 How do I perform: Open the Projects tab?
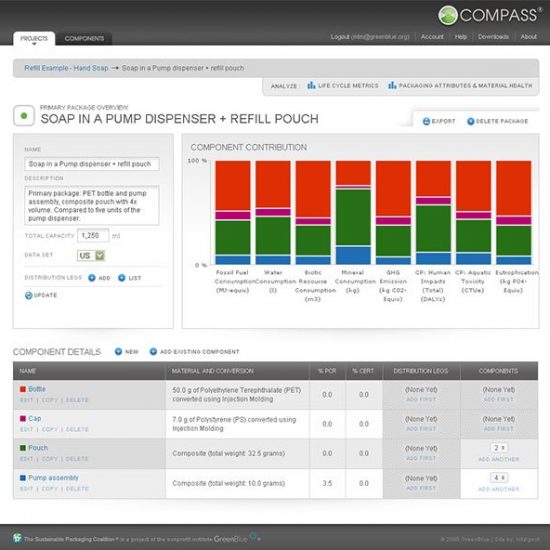34,39
